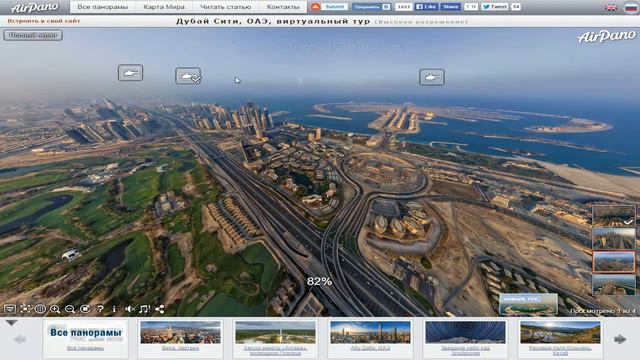The image size is (640, 360).
Task: Click the fullscreen expand icon
Action: point(25,309)
